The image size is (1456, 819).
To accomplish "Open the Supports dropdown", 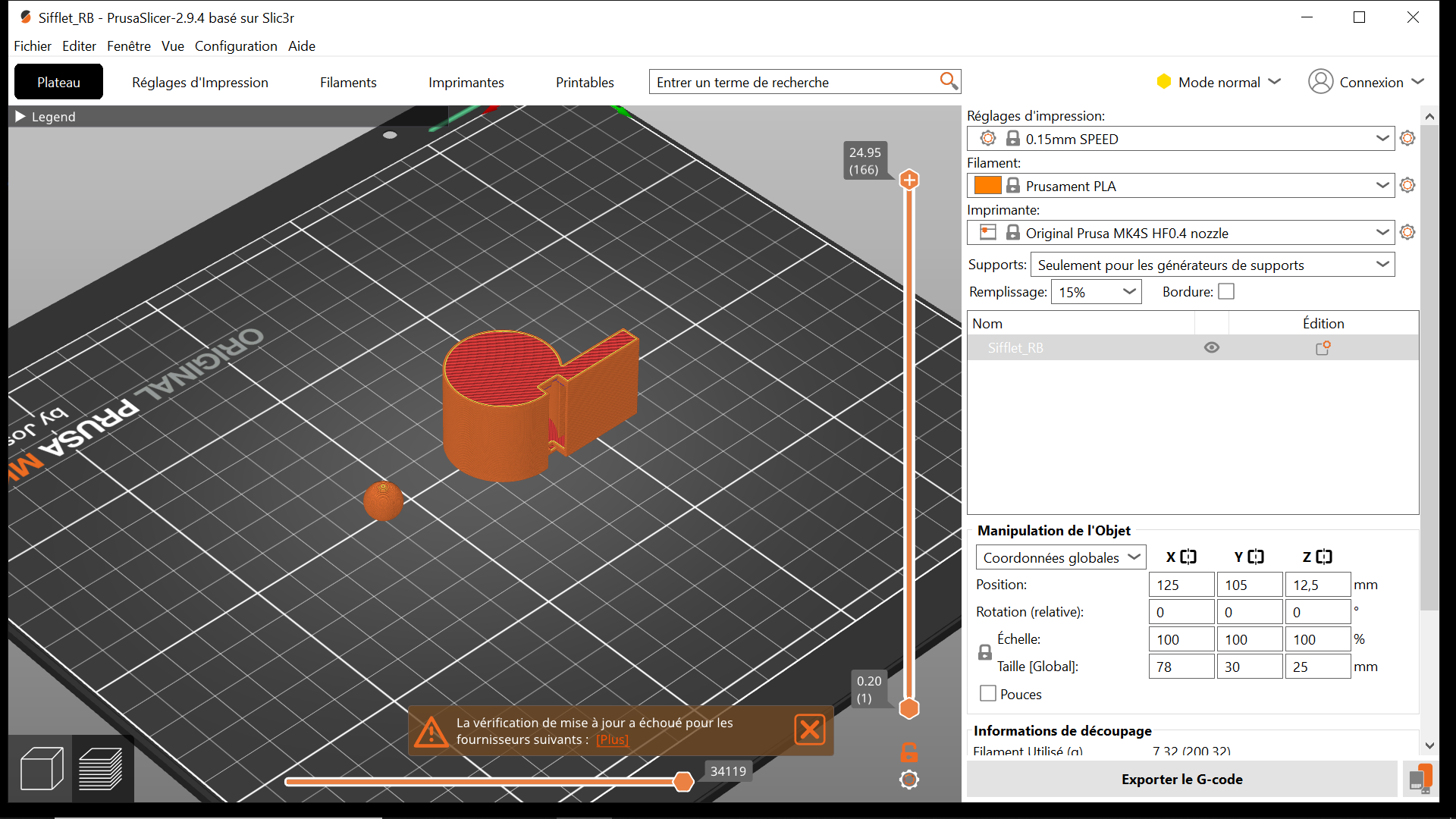I will coord(1212,265).
